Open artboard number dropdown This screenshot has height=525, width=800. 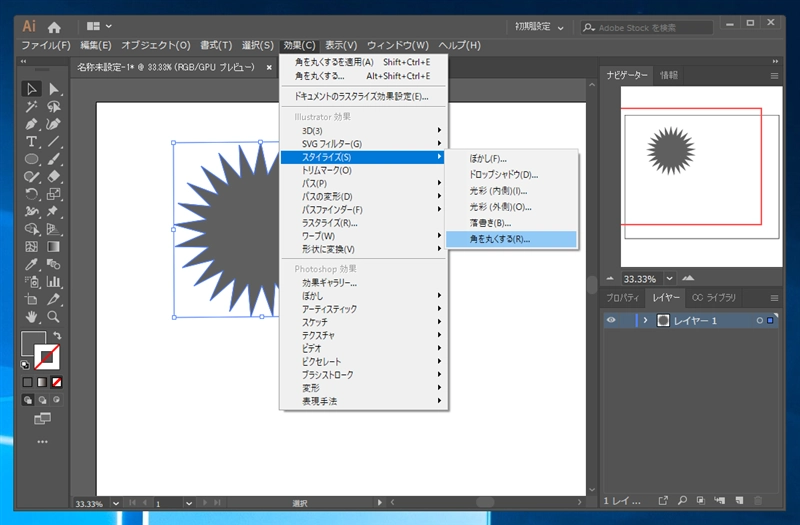189,504
